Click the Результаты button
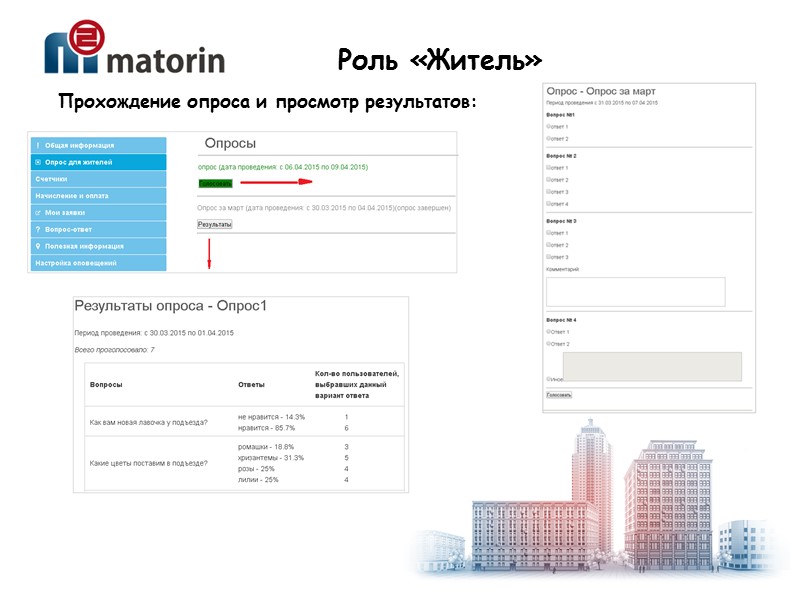This screenshot has width=800, height=600. tap(215, 224)
